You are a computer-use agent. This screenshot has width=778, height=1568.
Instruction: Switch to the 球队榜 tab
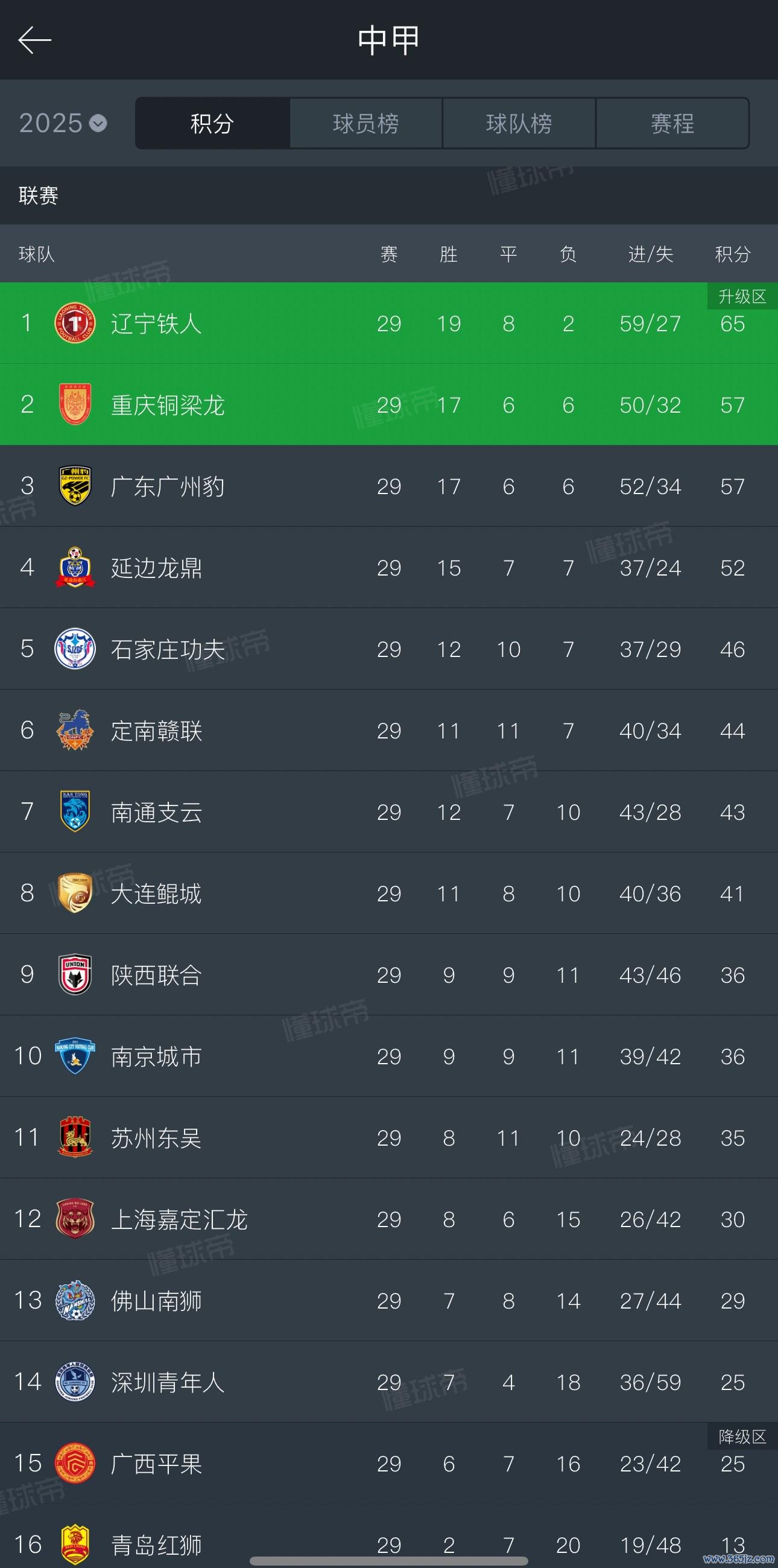pyautogui.click(x=519, y=124)
